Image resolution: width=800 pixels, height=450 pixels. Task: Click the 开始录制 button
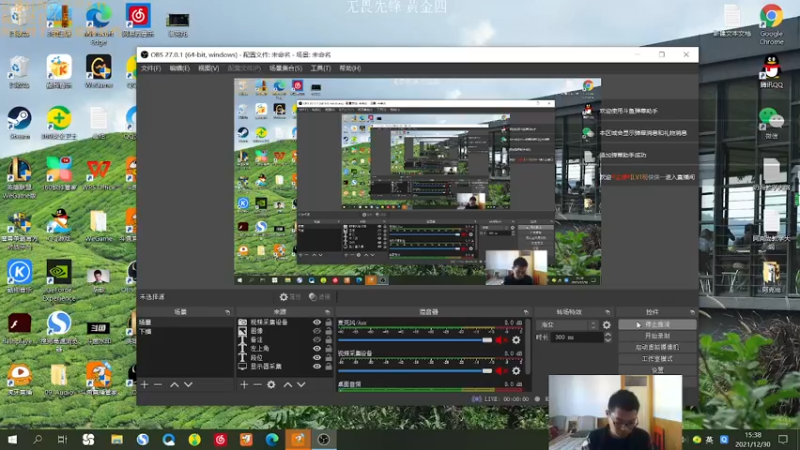tap(657, 336)
